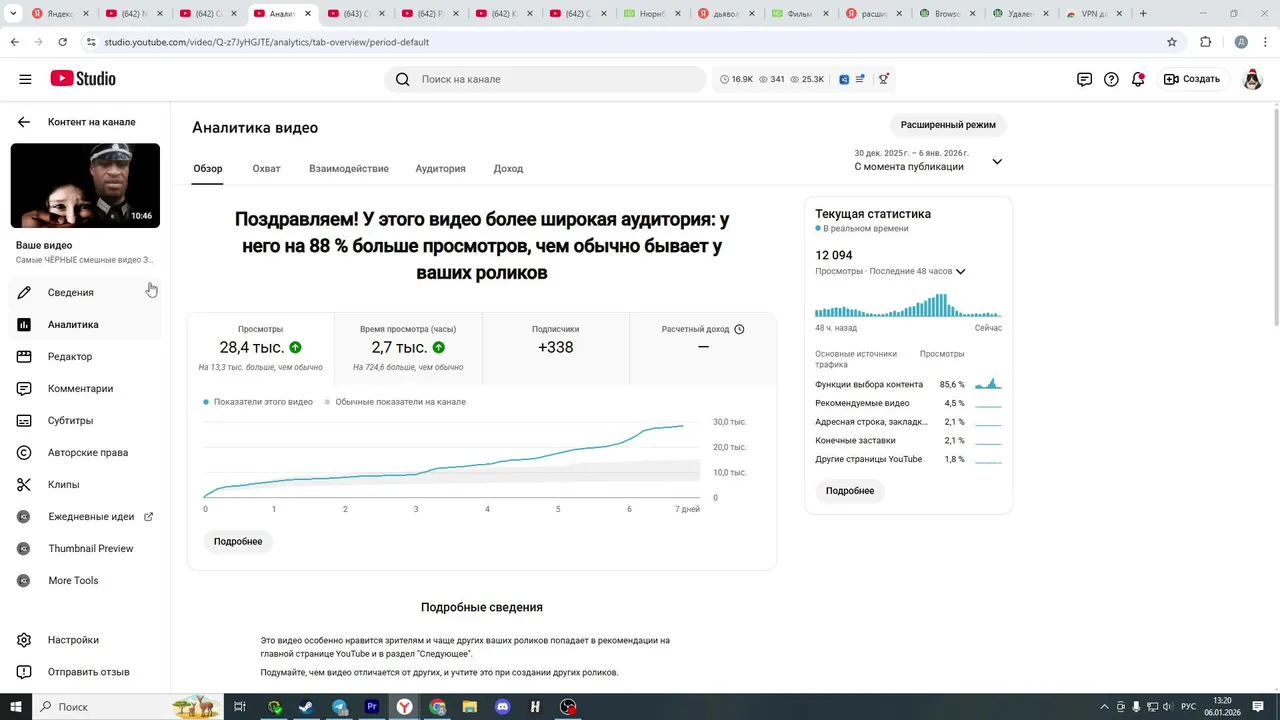The width and height of the screenshot is (1280, 720).
Task: Open Discord from taskbar
Action: [503, 707]
